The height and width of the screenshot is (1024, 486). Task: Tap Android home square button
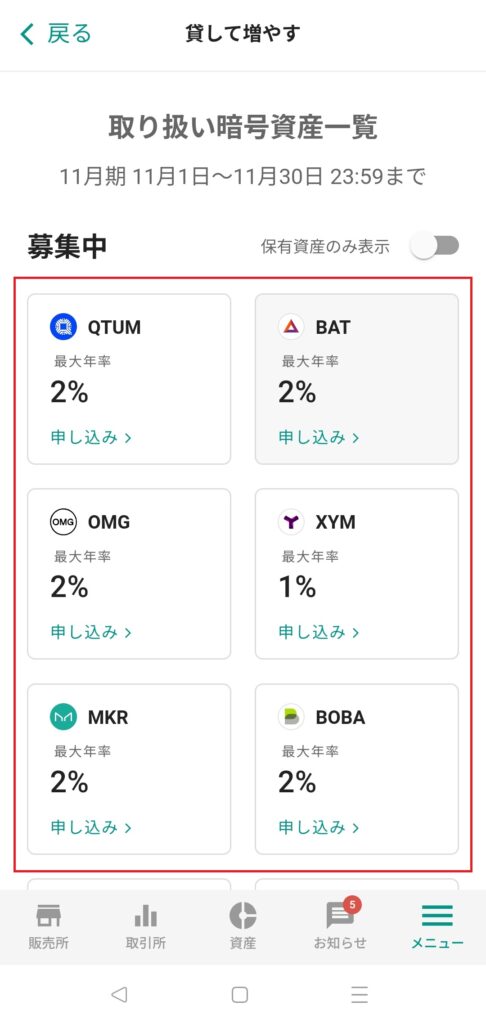(240, 995)
